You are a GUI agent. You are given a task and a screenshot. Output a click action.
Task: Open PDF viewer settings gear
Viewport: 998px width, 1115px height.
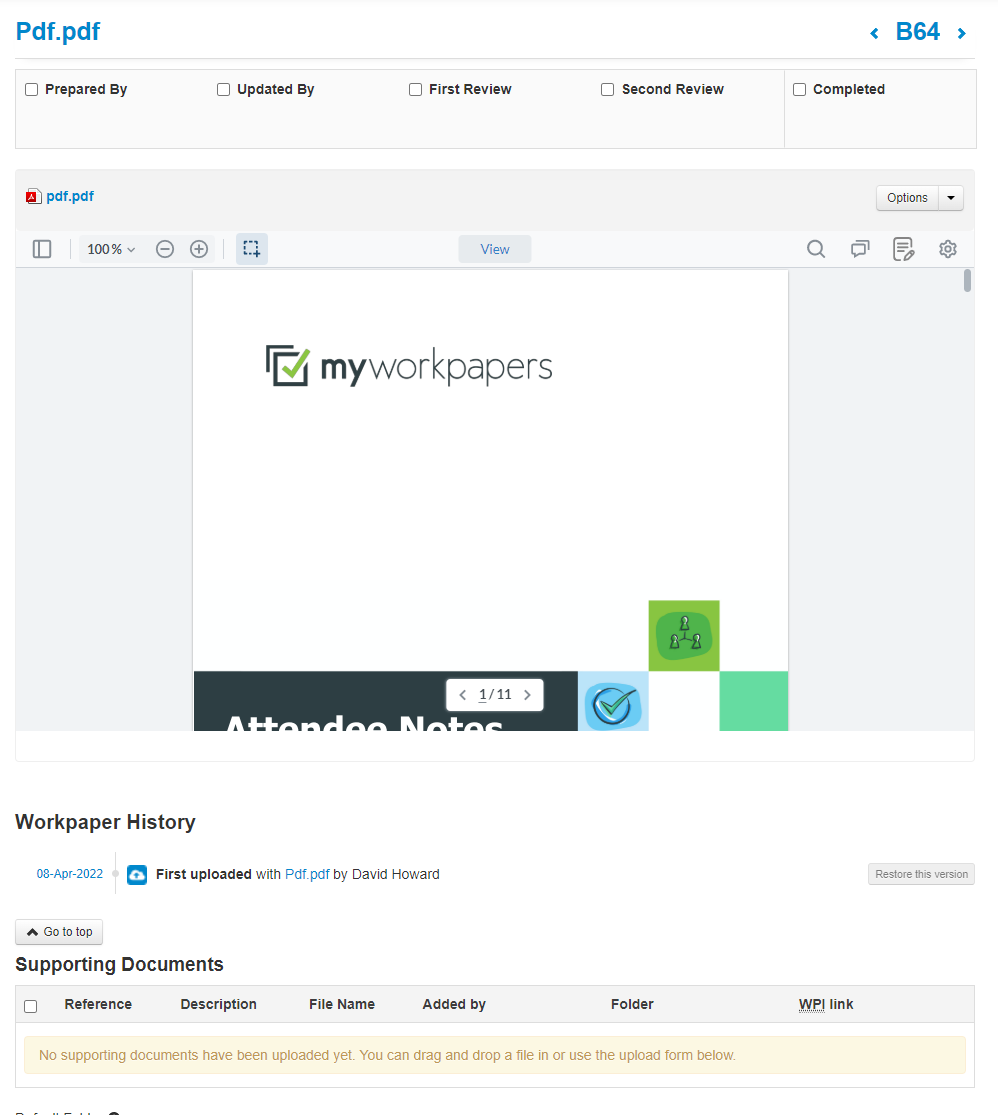click(947, 249)
